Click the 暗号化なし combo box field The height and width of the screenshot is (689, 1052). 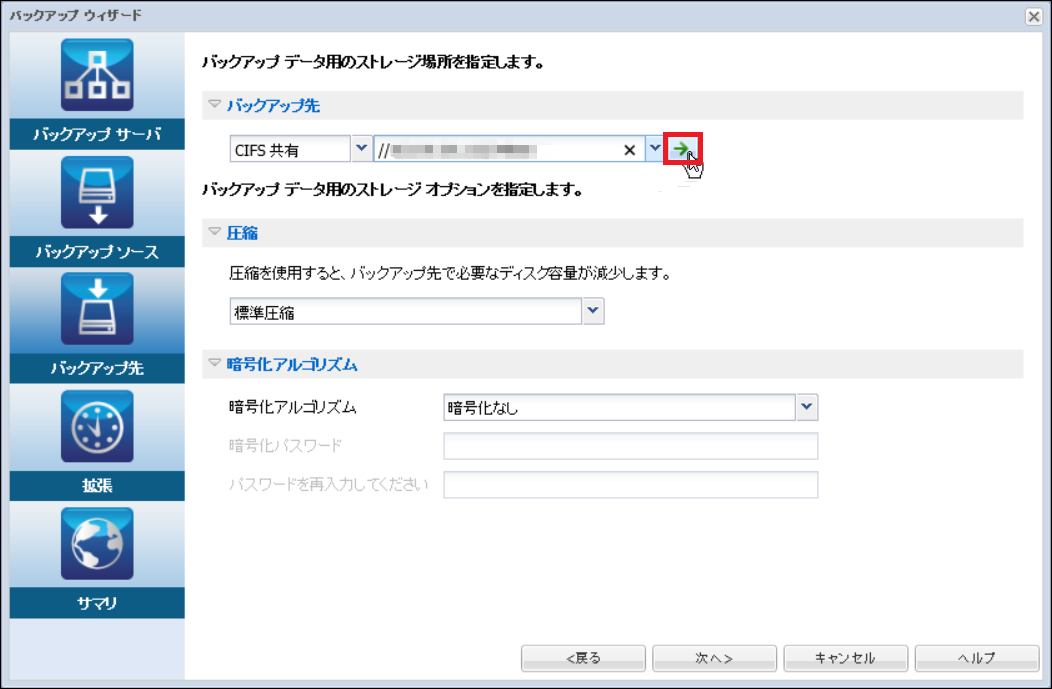pos(619,407)
